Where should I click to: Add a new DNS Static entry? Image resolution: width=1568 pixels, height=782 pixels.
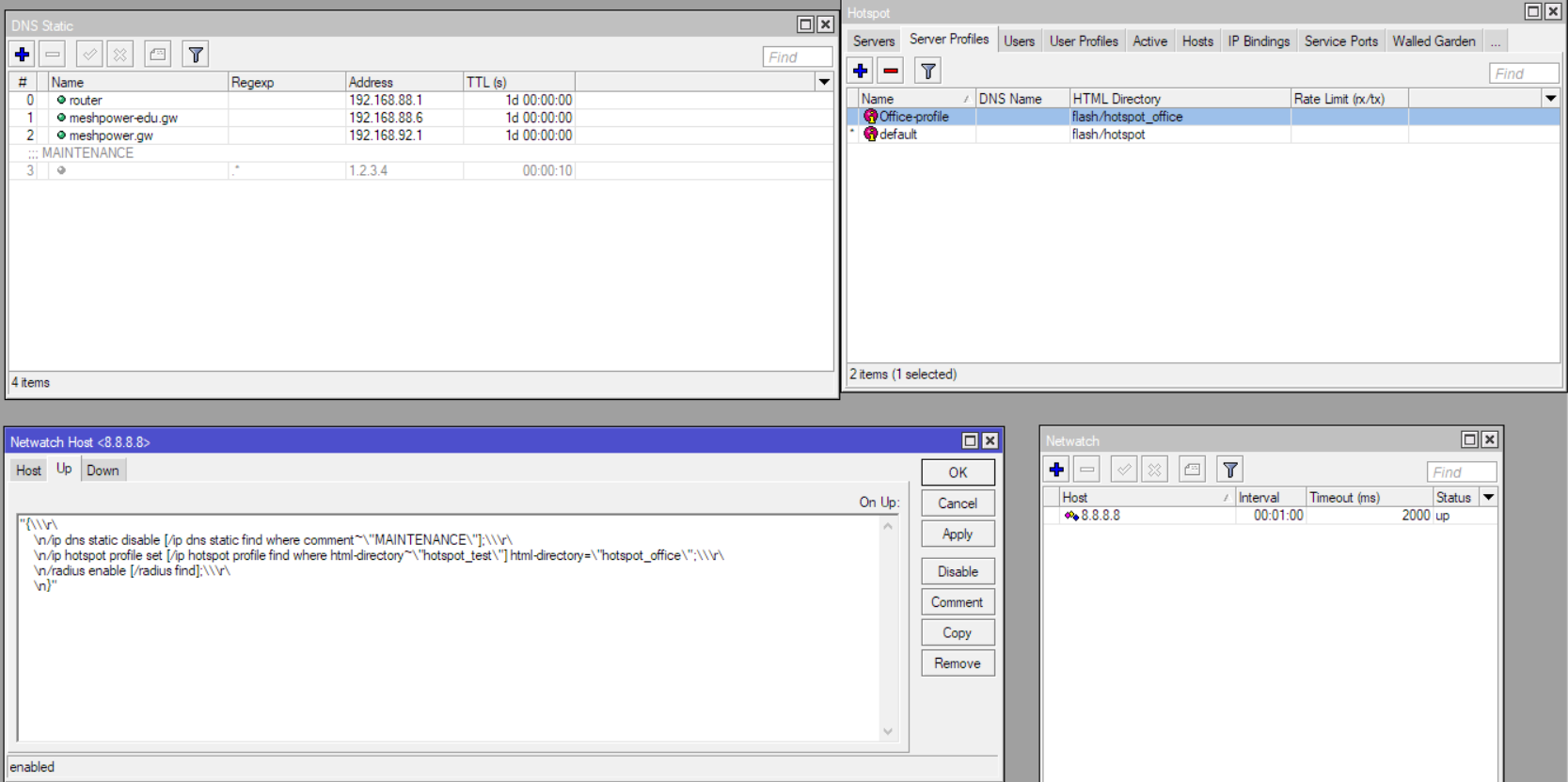(23, 55)
